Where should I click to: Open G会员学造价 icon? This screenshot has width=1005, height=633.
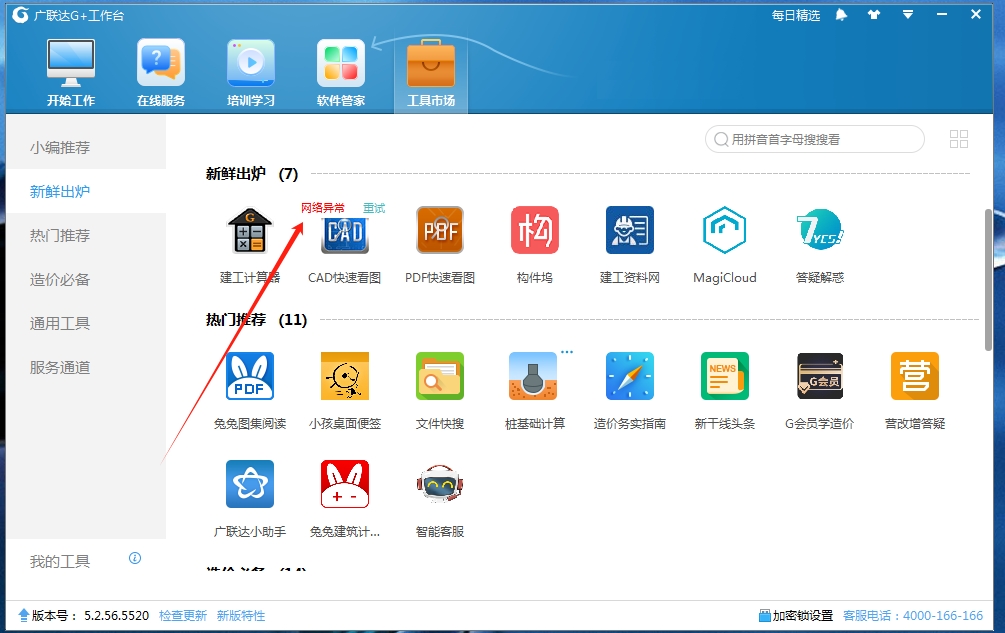coord(820,376)
